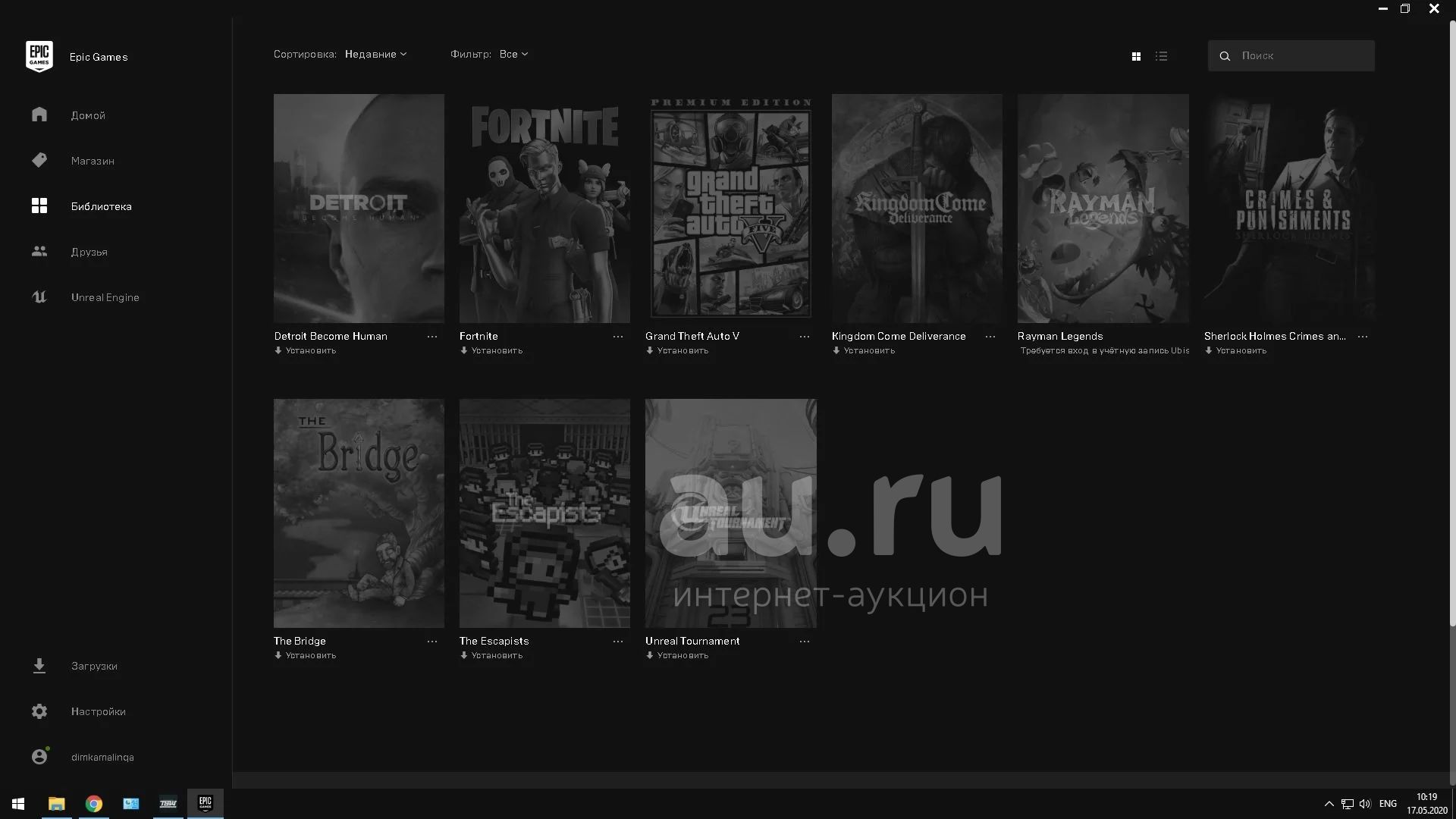Image resolution: width=1456 pixels, height=819 pixels.
Task: Open Google Chrome from the taskbar
Action: pos(93,804)
